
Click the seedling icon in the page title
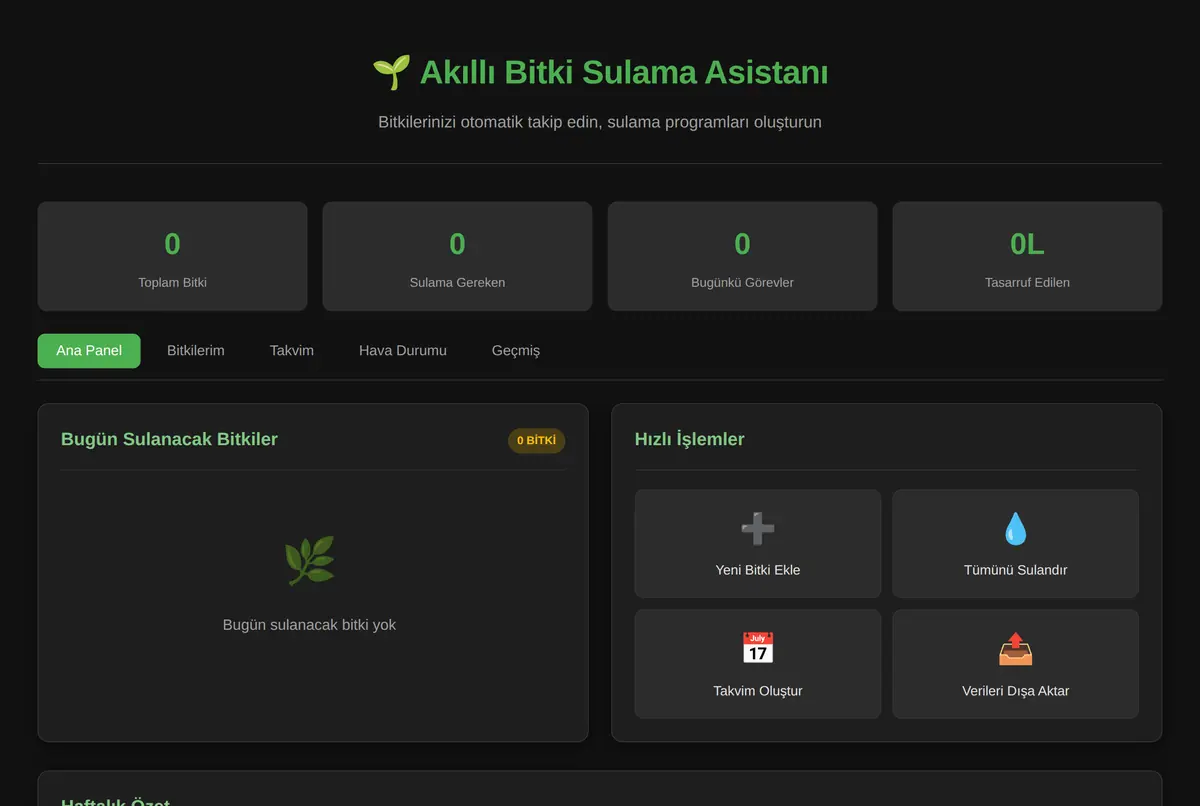(x=391, y=72)
